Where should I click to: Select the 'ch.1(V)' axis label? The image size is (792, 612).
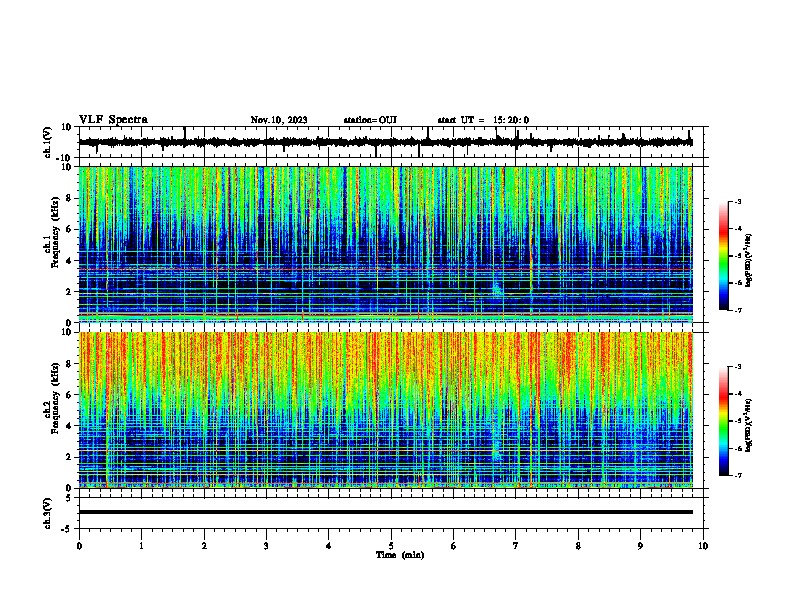click(48, 142)
